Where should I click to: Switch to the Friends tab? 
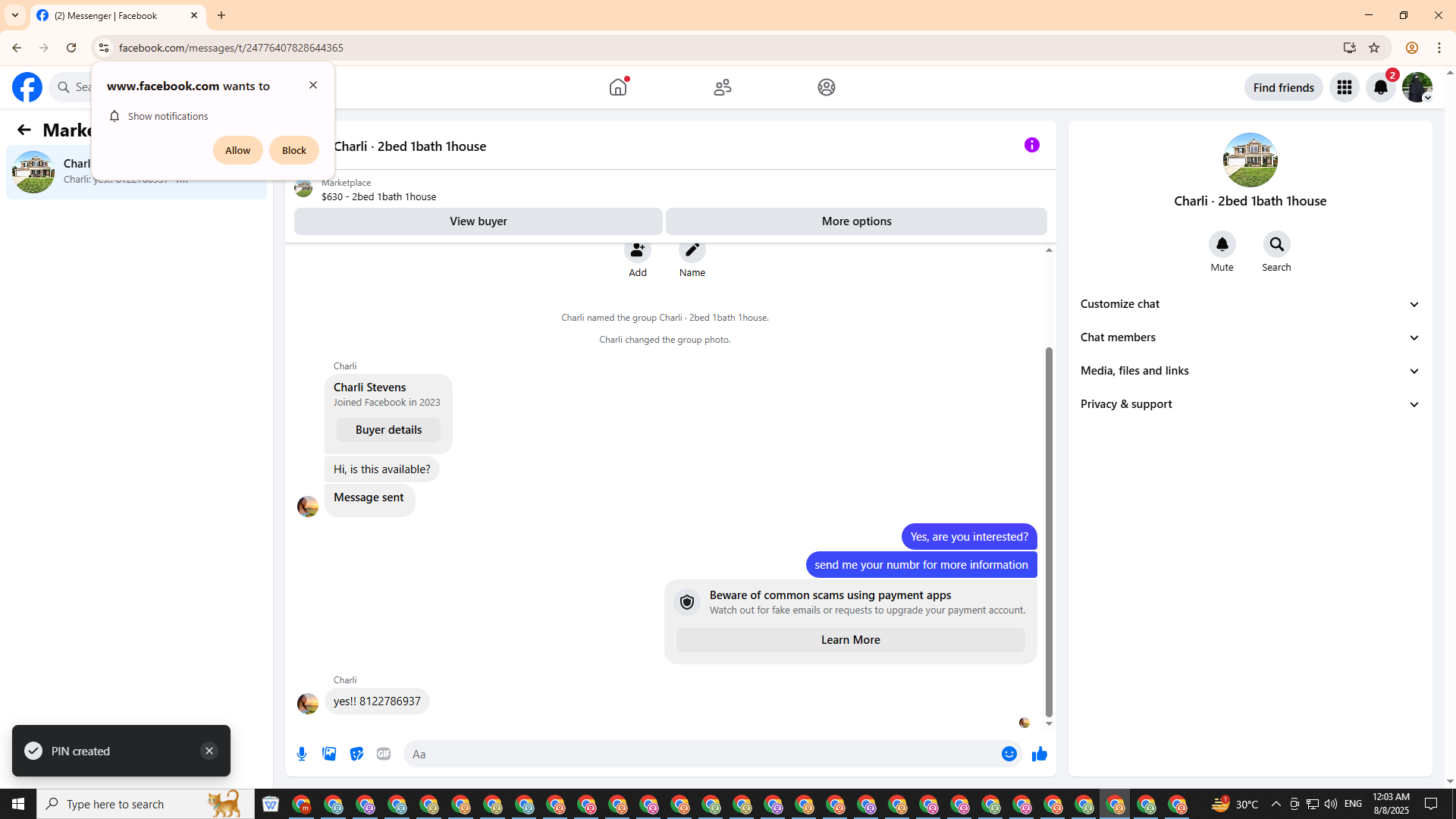click(x=722, y=87)
